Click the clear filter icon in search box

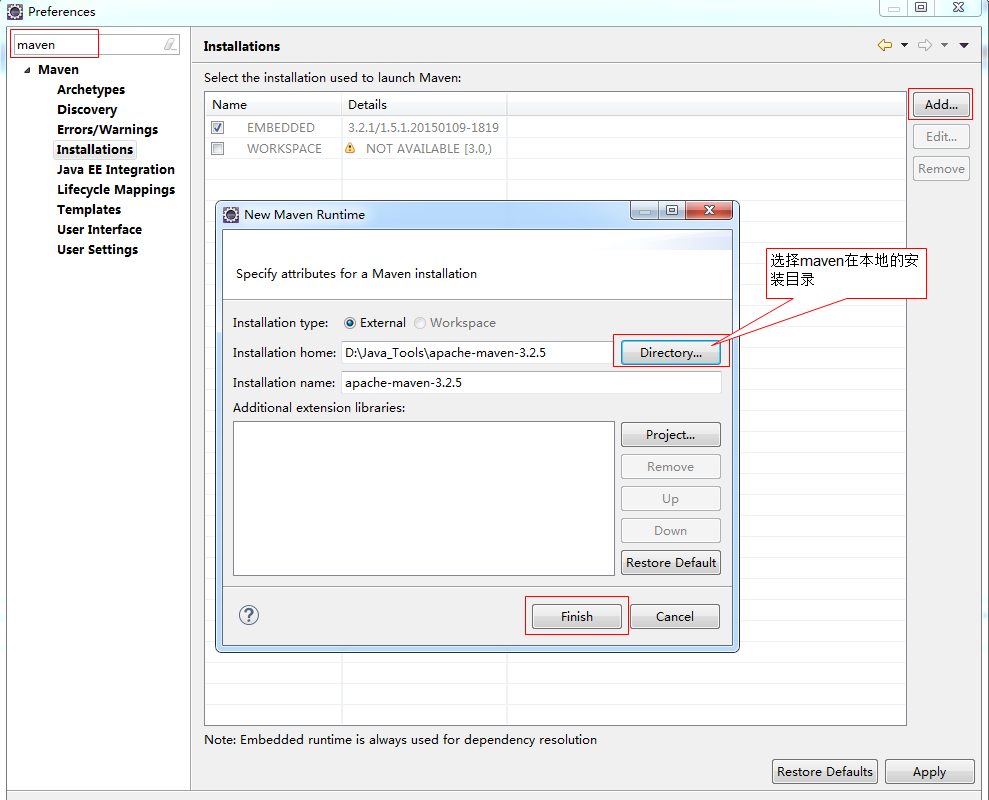point(170,44)
